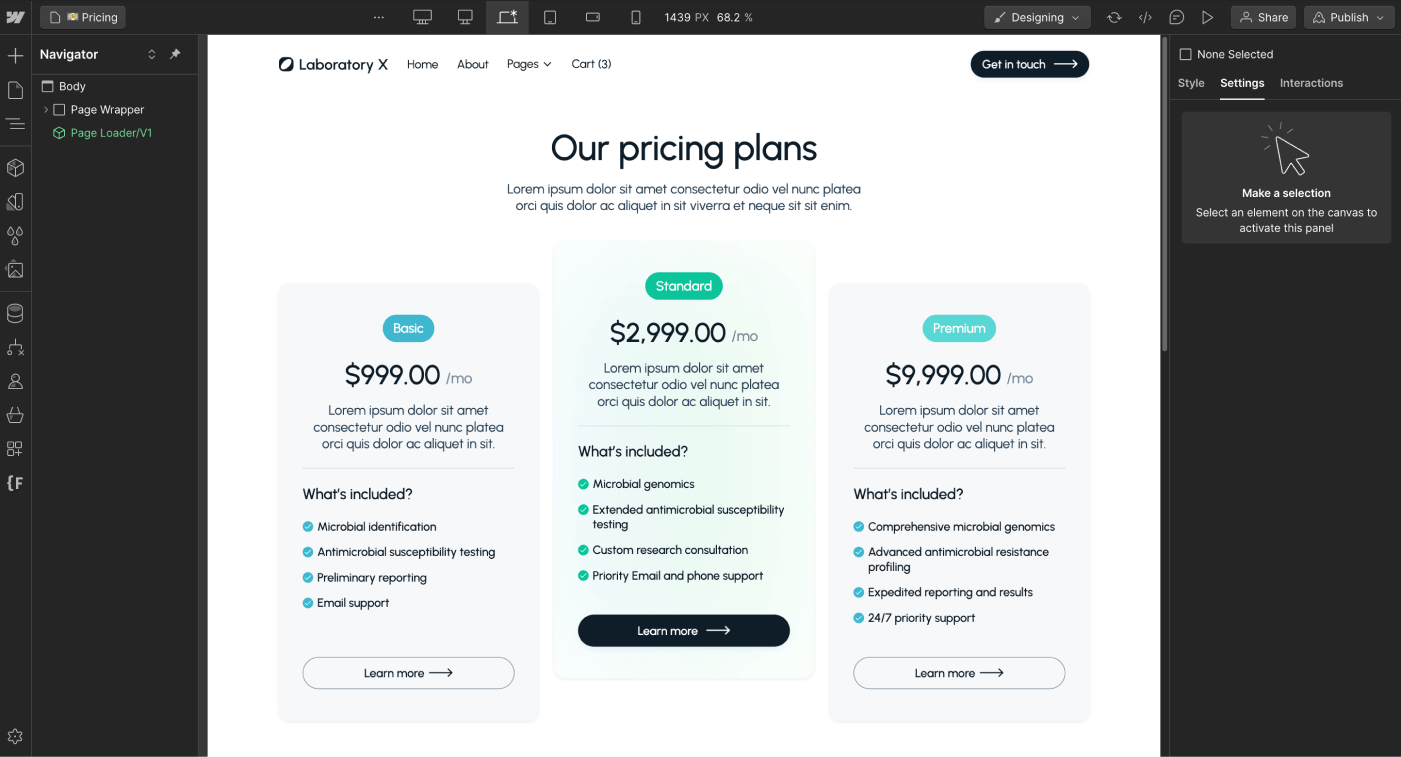Screen dimensions: 1401x757
Task: Switch to the Interactions tab
Action: click(1311, 83)
